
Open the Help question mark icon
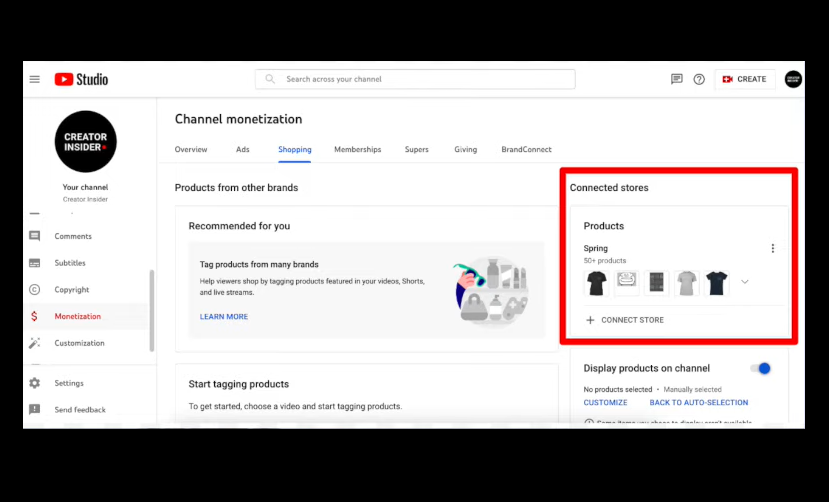coord(699,79)
